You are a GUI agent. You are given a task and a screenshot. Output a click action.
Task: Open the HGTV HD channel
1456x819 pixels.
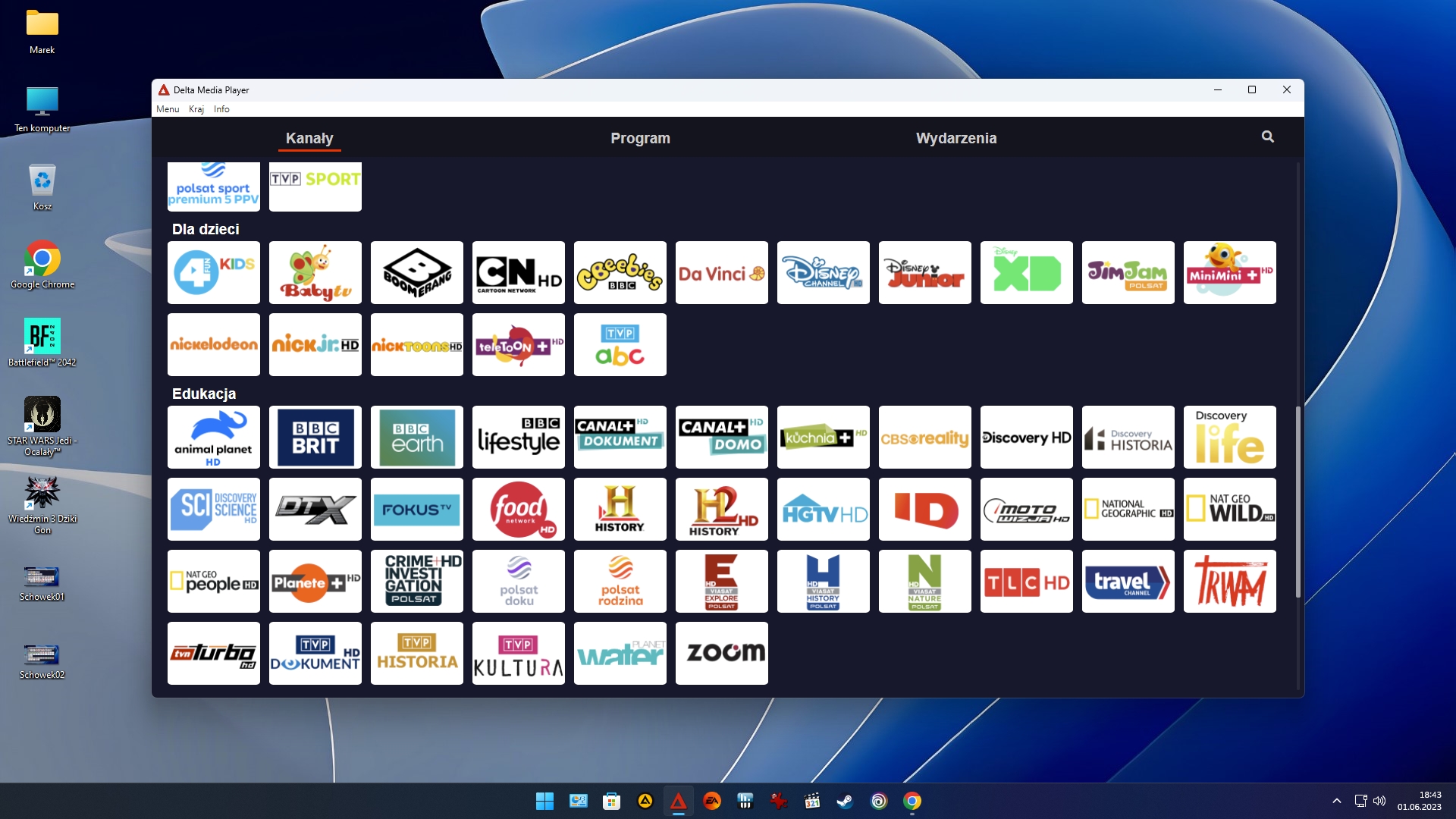(824, 510)
